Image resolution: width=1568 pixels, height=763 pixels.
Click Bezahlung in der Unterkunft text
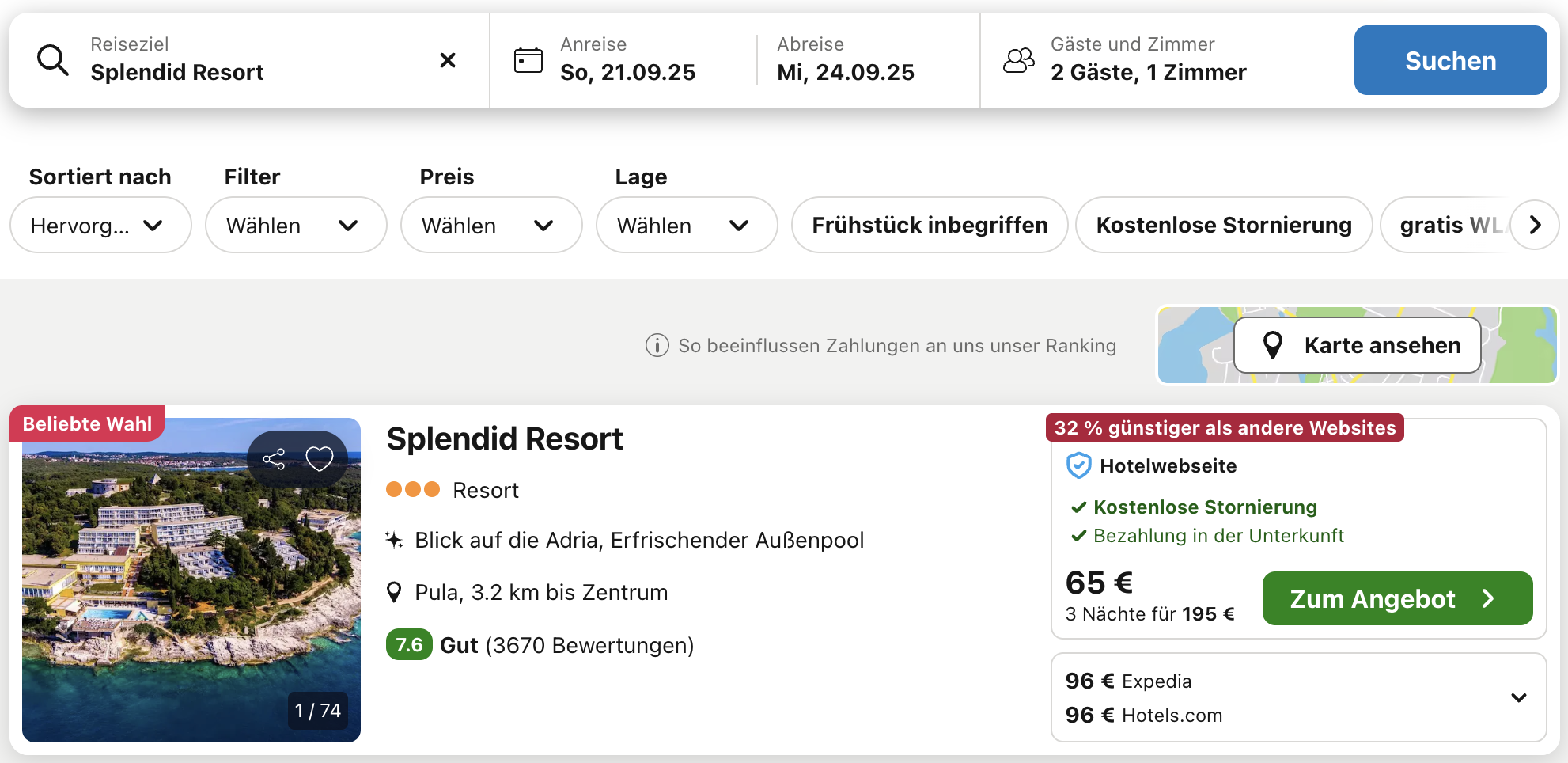point(1218,536)
